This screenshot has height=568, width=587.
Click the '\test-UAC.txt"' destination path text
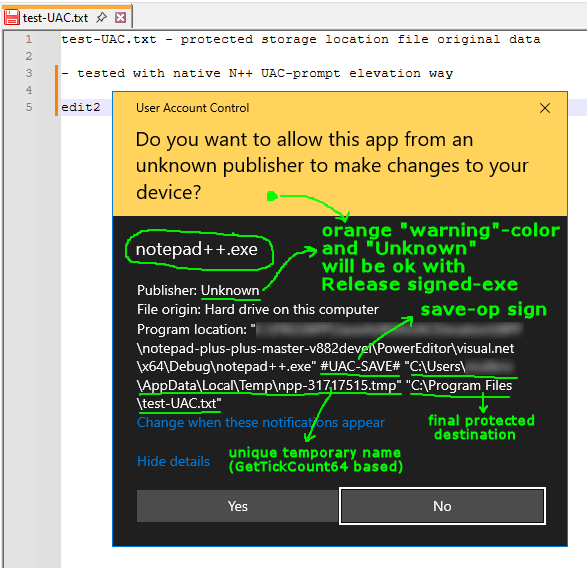tap(179, 403)
